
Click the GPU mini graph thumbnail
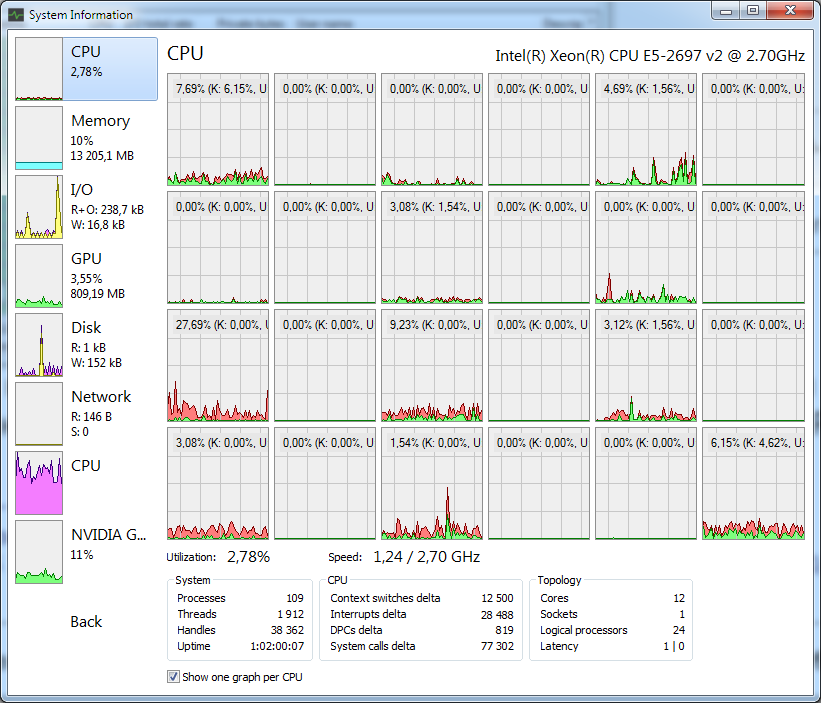click(39, 276)
